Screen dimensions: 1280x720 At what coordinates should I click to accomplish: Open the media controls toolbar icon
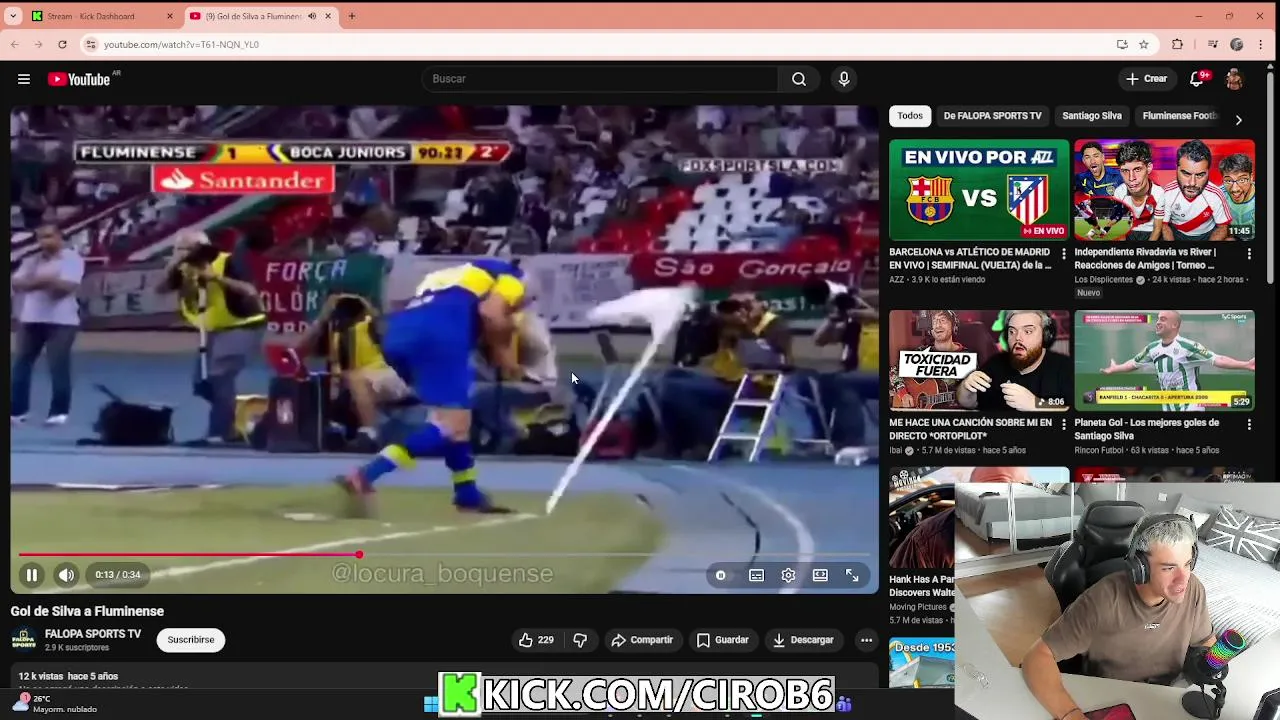click(x=1212, y=45)
